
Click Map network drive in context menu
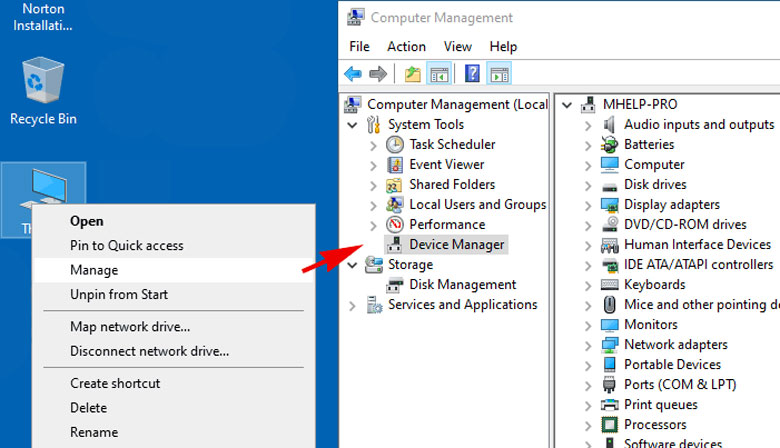130,326
